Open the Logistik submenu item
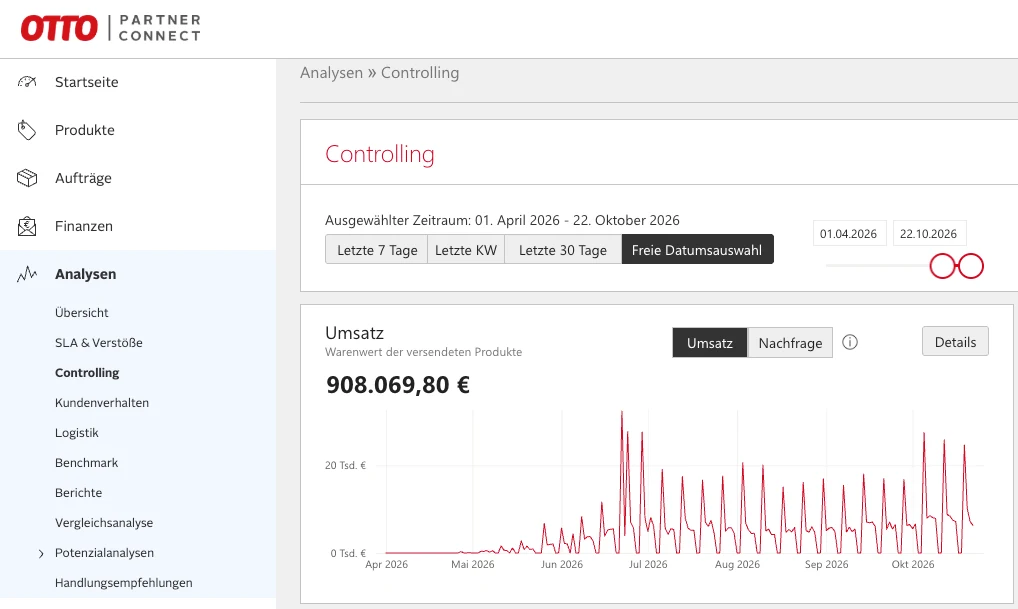The width and height of the screenshot is (1018, 609). point(77,432)
